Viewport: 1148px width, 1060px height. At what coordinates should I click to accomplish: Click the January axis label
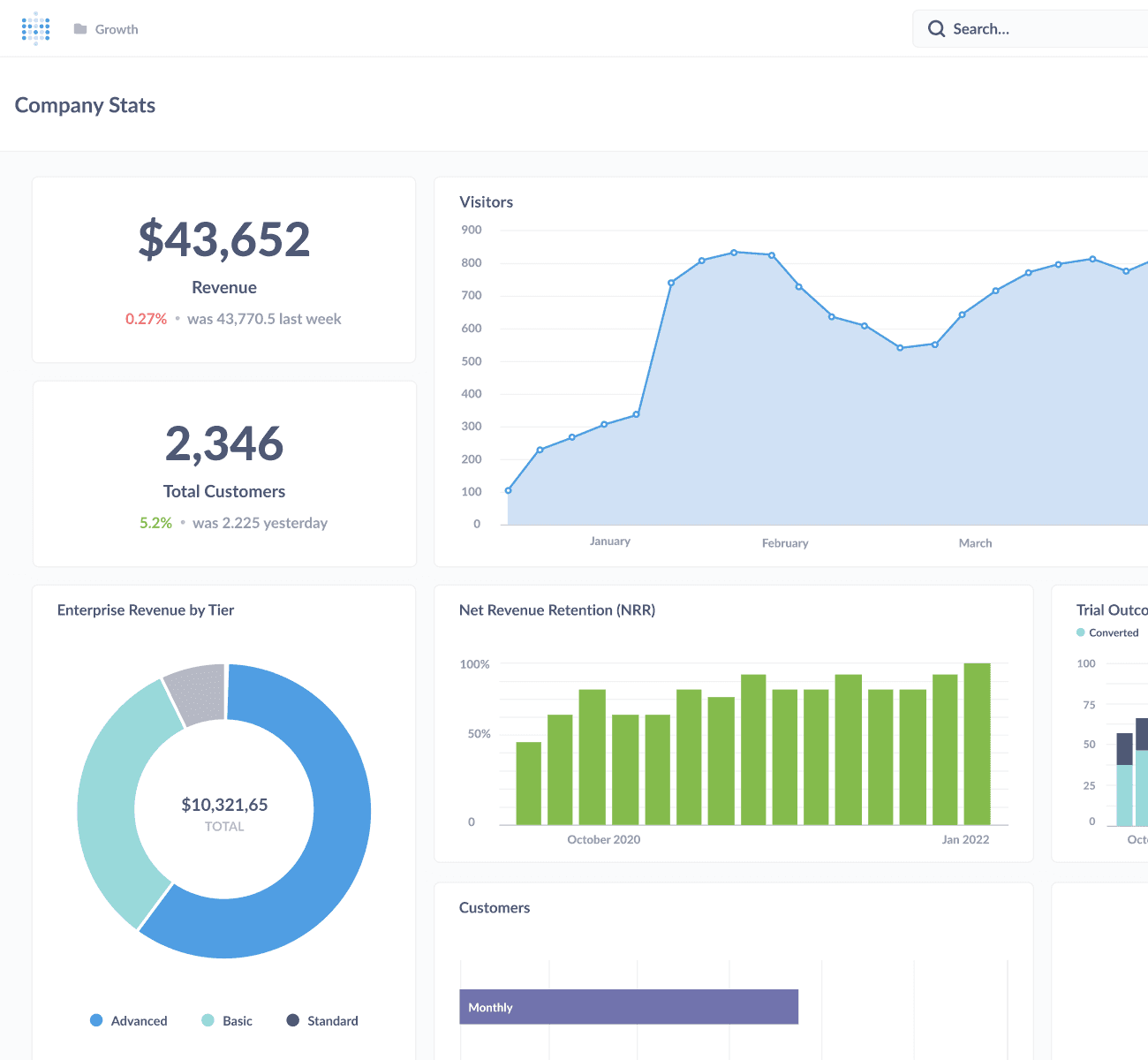tap(610, 541)
